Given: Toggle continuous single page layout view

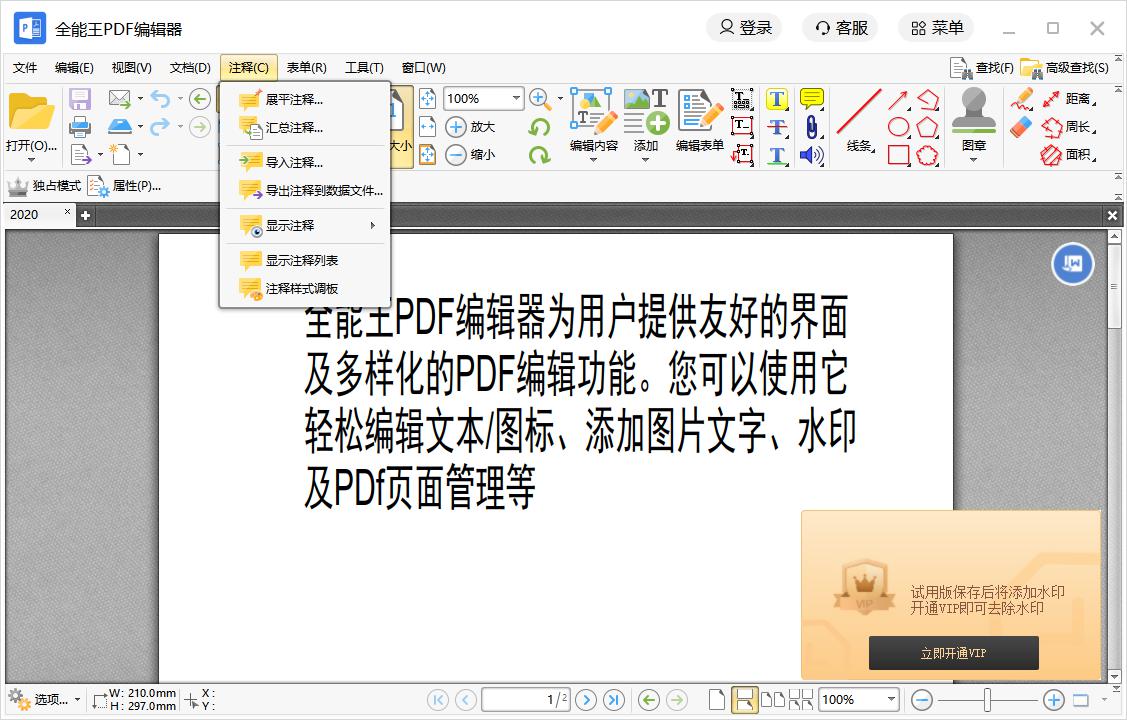Looking at the screenshot, I should click(743, 700).
